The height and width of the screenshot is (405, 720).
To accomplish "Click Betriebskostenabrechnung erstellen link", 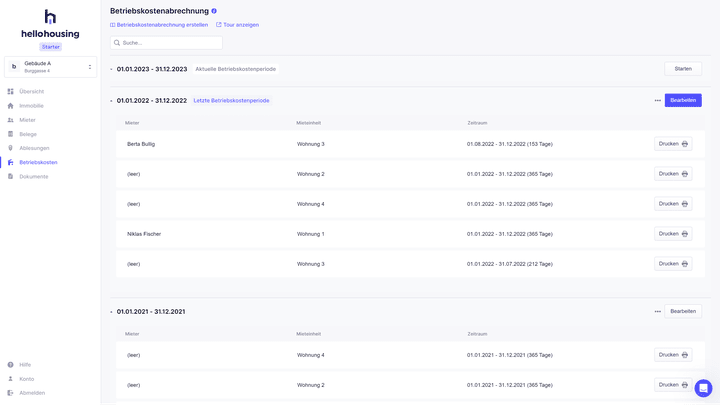I will pos(160,25).
